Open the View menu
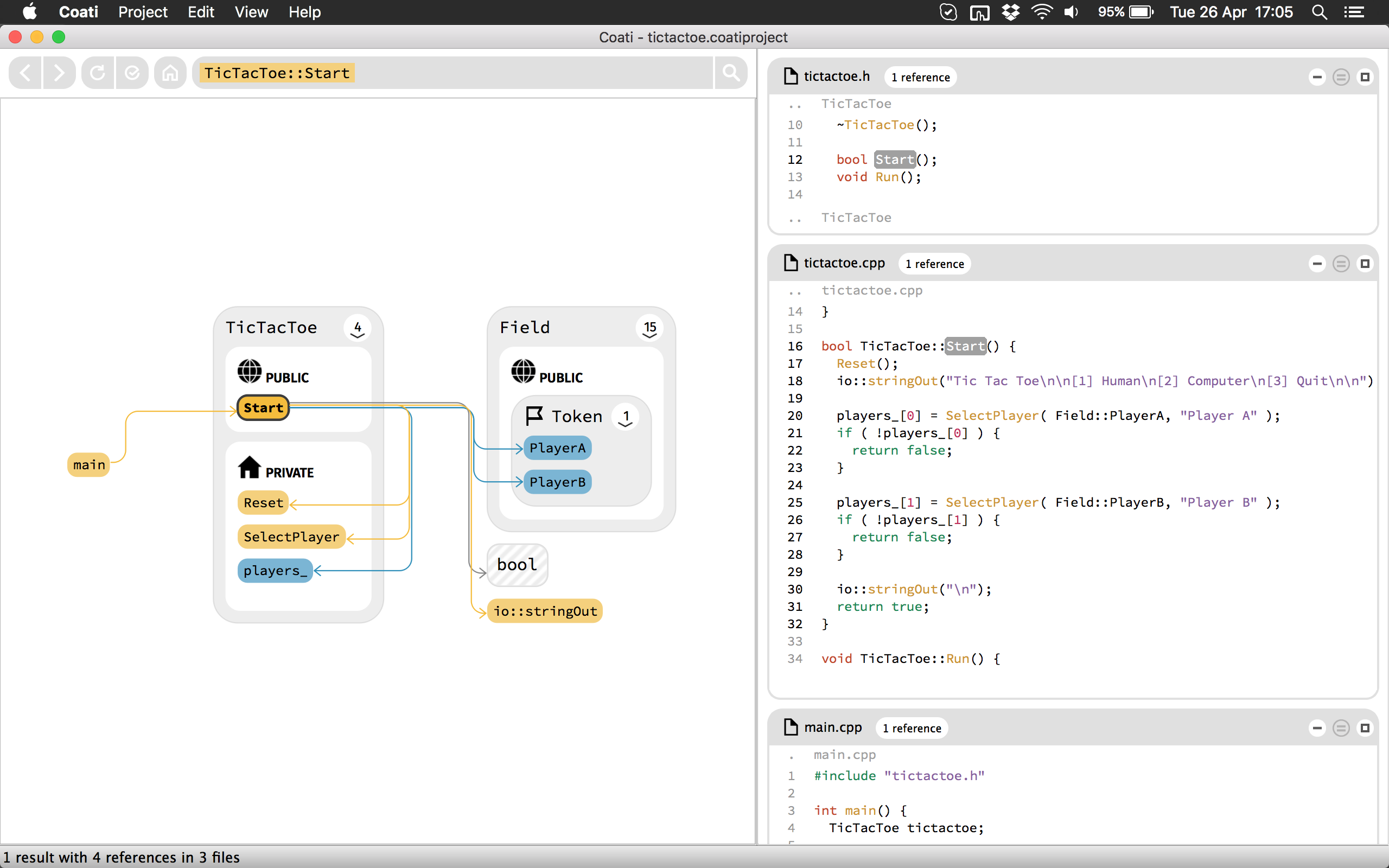This screenshot has width=1389, height=868. (251, 12)
